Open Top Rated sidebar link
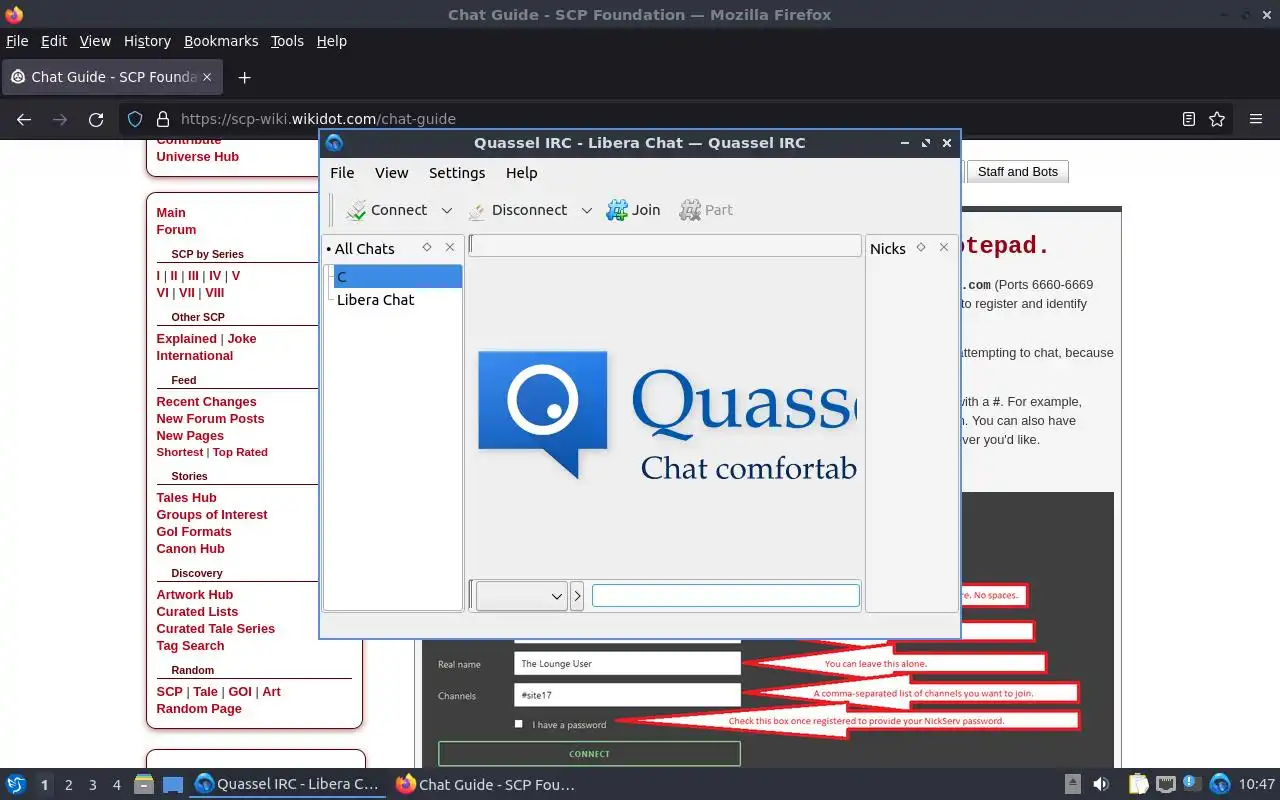 240,453
